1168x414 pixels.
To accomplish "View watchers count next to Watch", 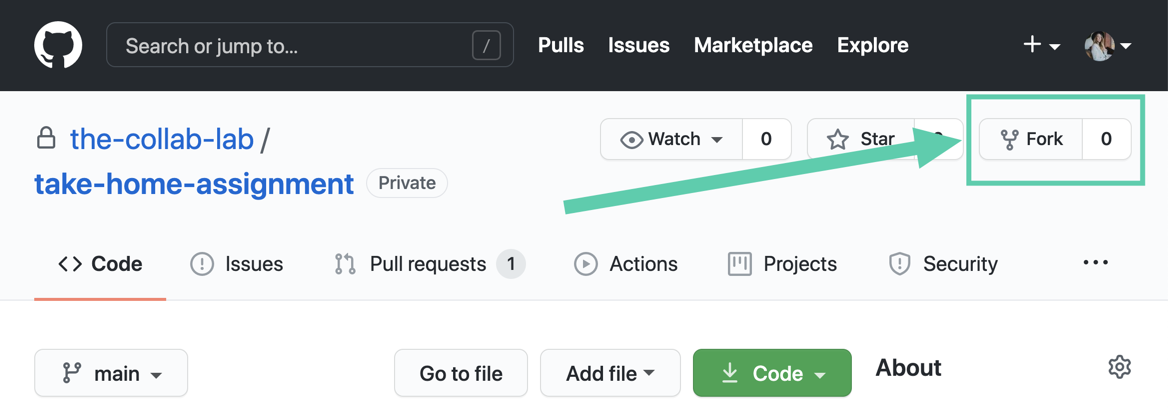I will [766, 139].
